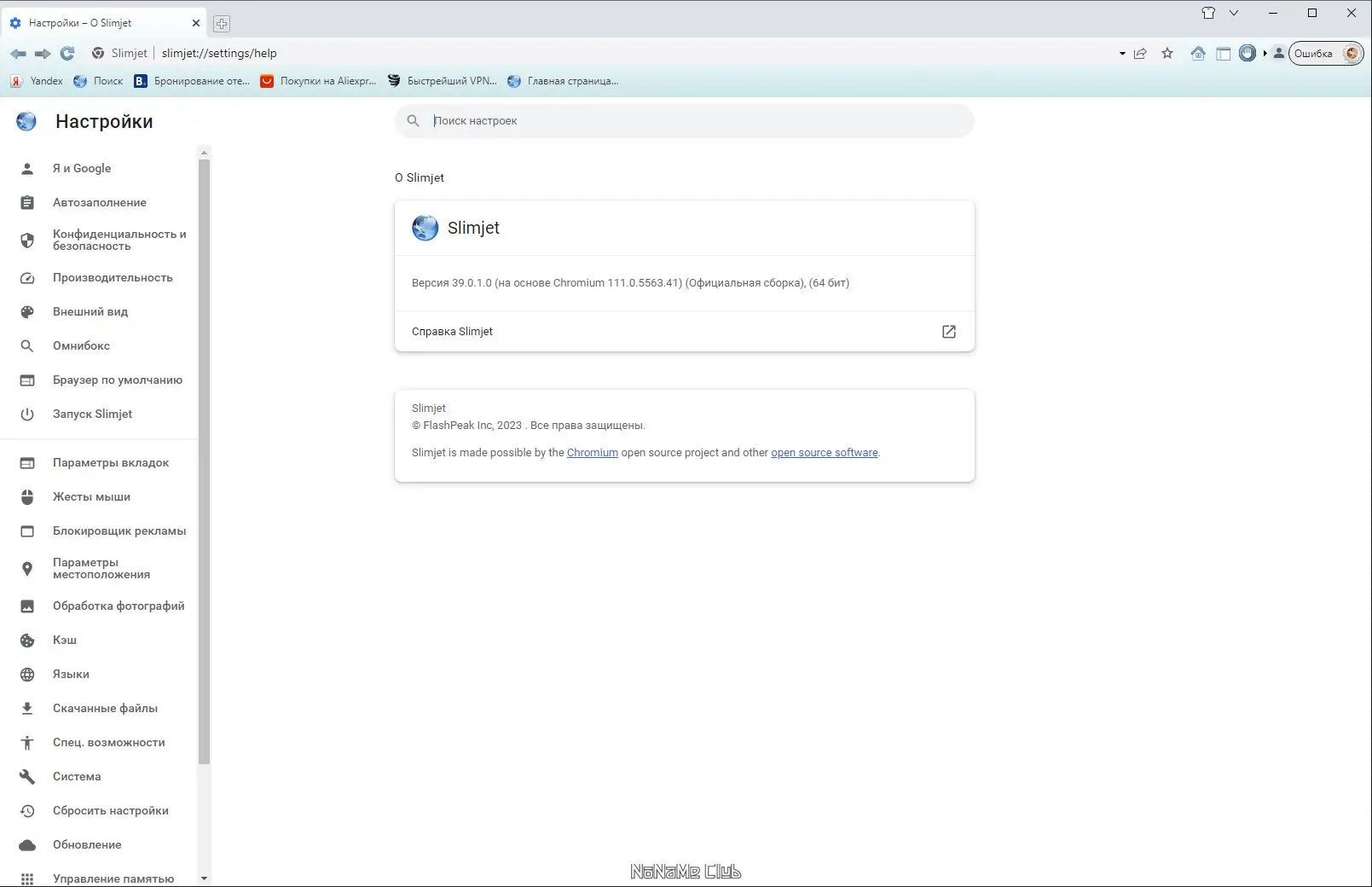Image resolution: width=1372 pixels, height=887 pixels.
Task: Click the Сбросить настройки restore icon
Action: (27, 811)
